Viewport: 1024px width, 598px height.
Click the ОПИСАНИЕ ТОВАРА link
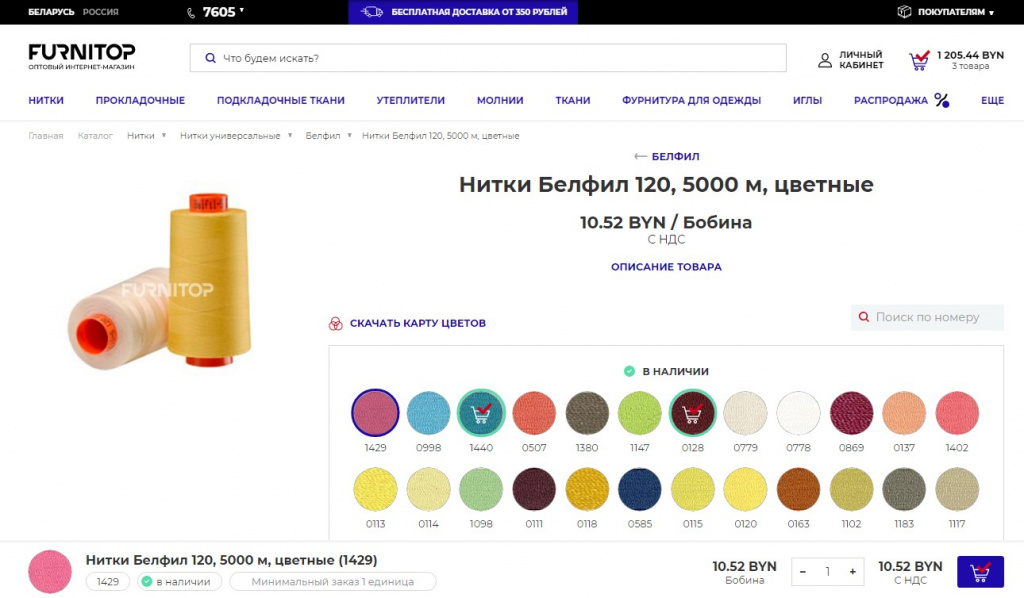(666, 267)
